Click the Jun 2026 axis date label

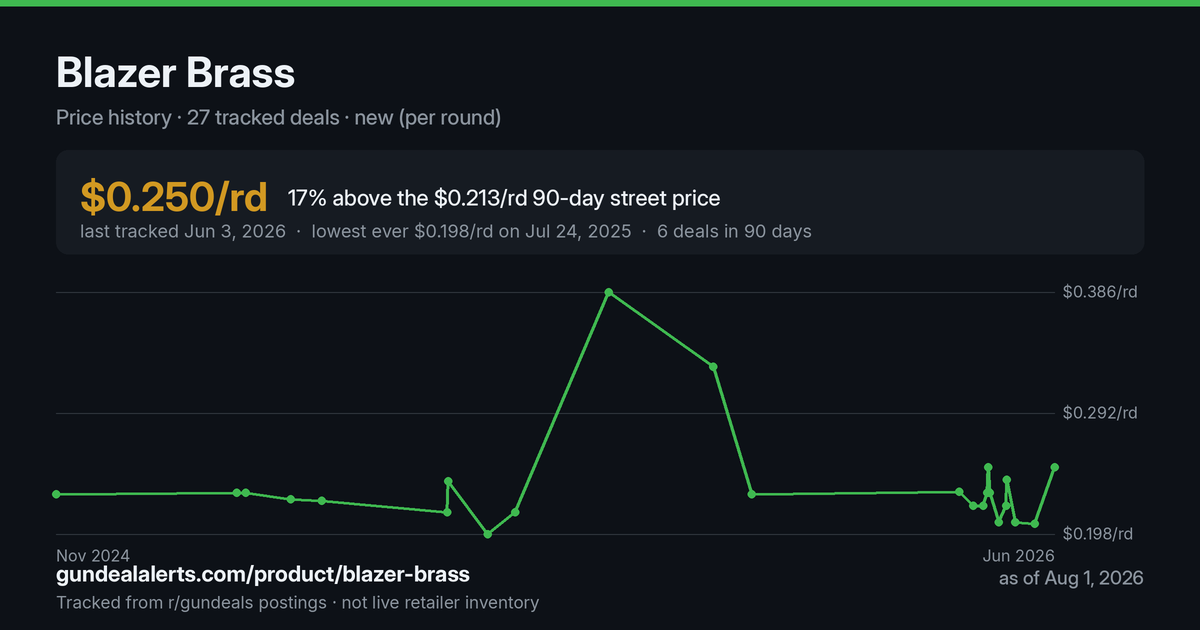pos(1018,554)
